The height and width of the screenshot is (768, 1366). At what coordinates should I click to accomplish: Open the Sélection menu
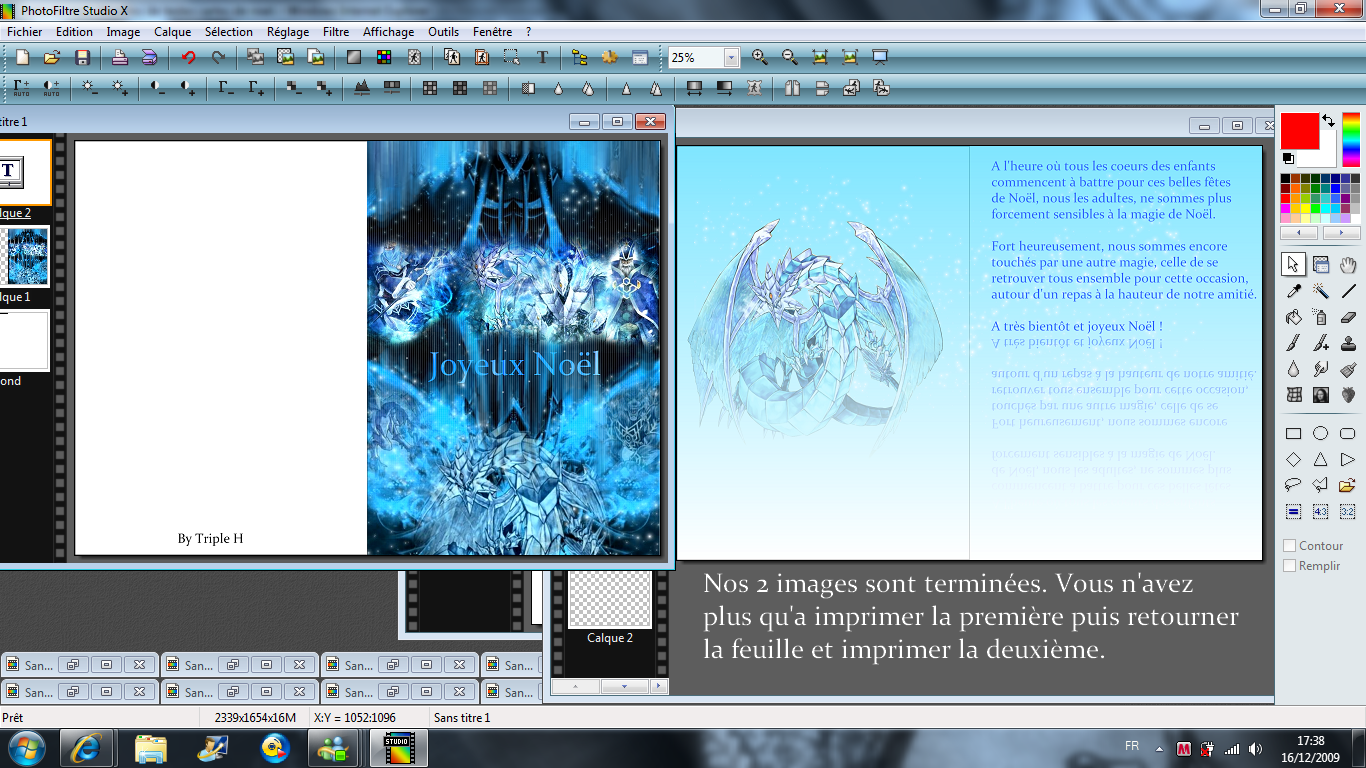click(x=229, y=32)
